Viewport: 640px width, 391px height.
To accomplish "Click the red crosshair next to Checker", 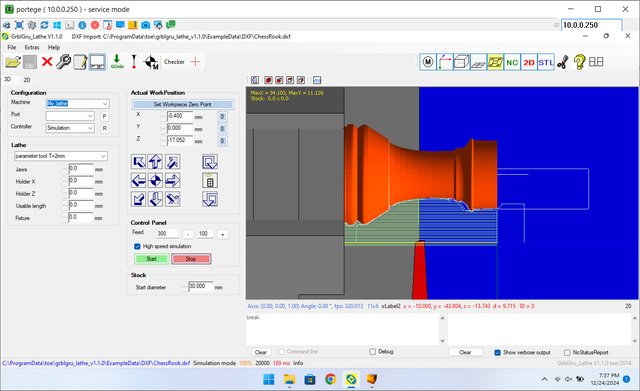I will click(x=196, y=62).
